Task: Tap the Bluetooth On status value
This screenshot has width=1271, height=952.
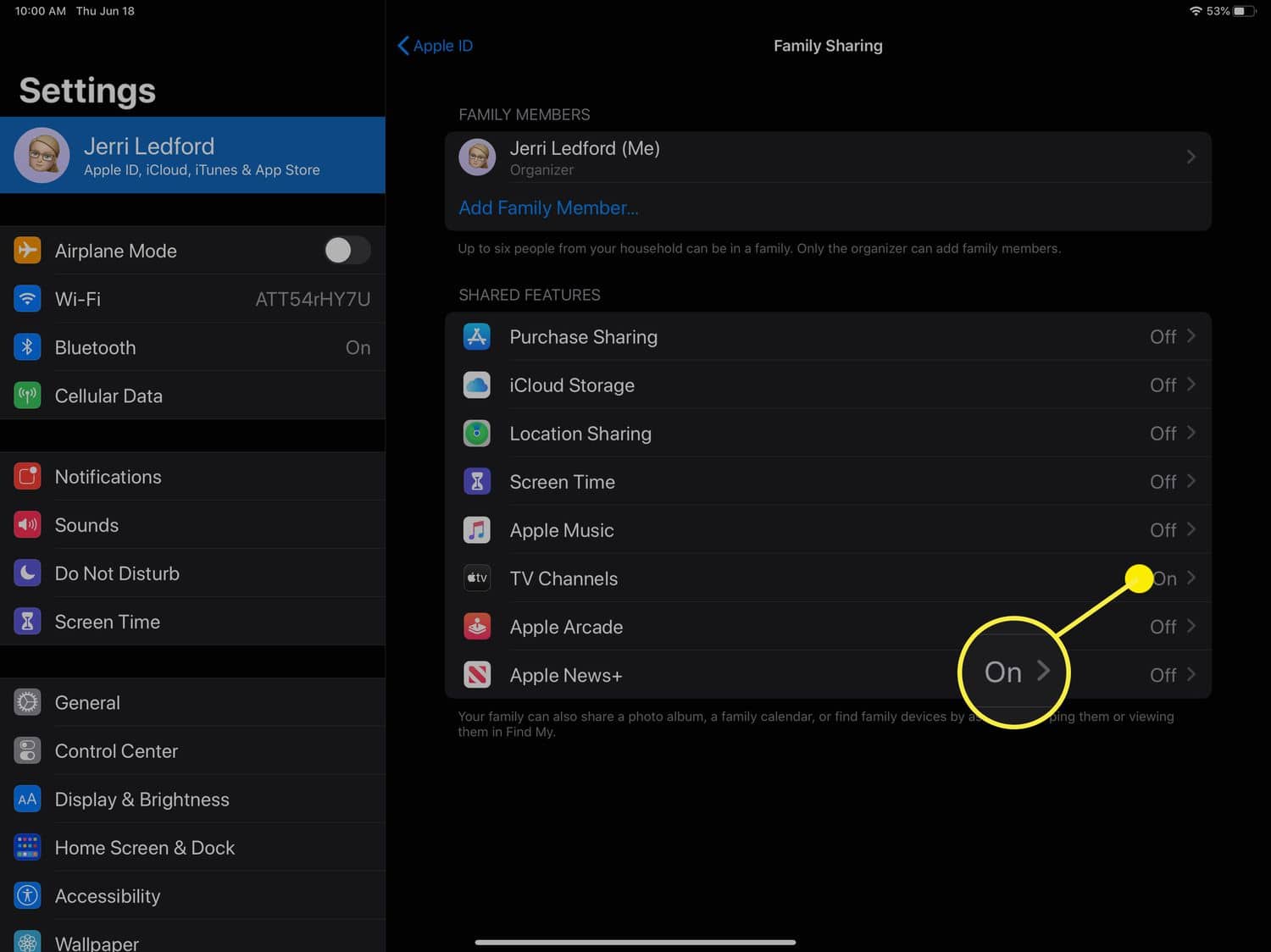Action: 358,347
